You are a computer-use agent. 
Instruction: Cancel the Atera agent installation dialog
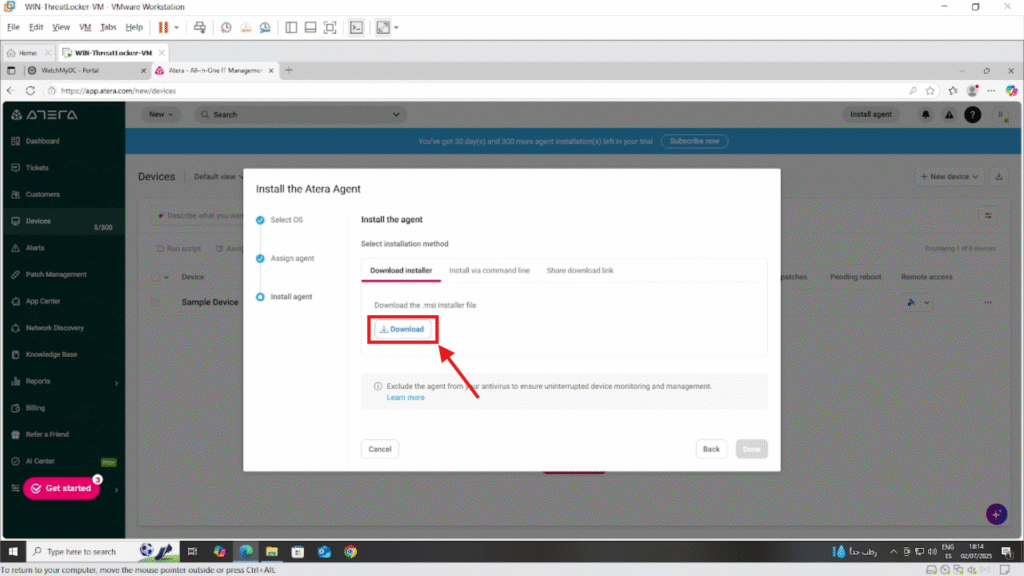(x=379, y=449)
